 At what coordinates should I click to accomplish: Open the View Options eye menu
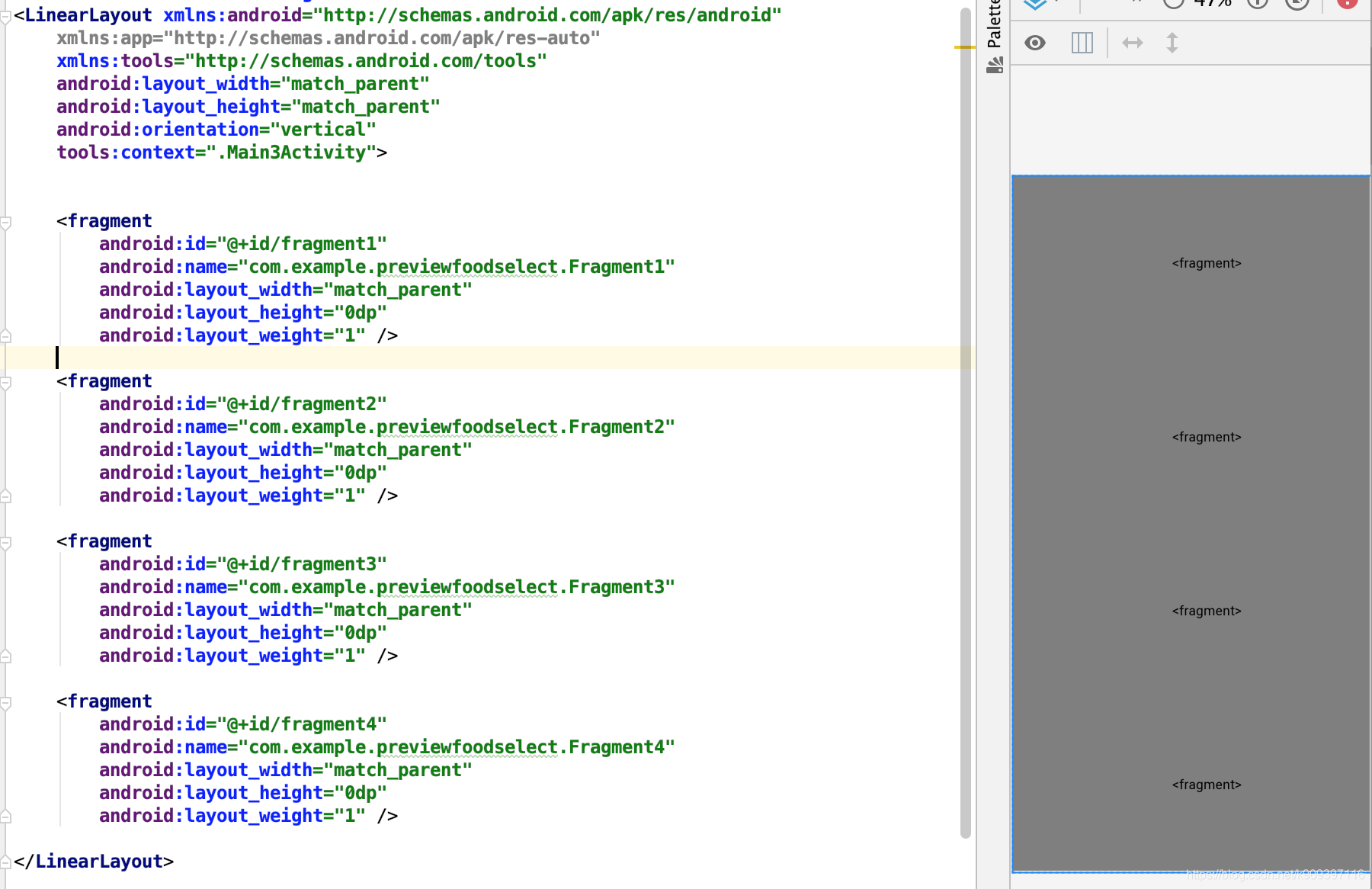(x=1034, y=43)
